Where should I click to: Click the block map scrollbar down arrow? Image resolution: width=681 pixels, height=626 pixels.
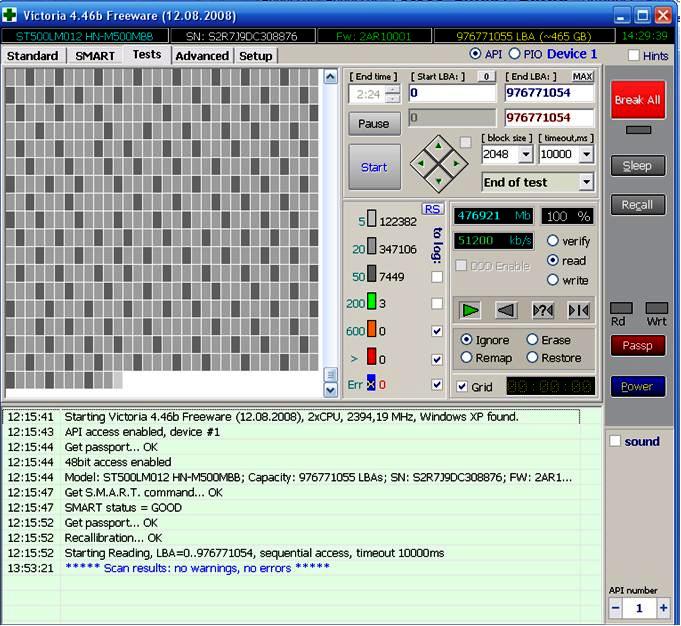pos(331,390)
